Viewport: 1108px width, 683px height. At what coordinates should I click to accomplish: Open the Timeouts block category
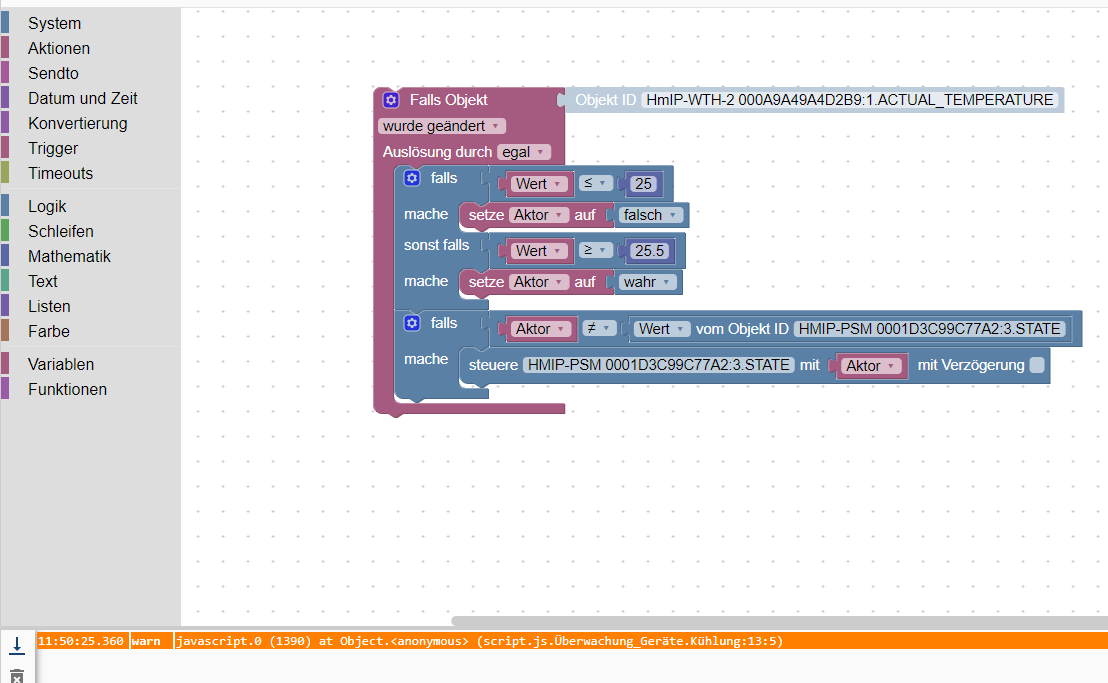(x=60, y=173)
